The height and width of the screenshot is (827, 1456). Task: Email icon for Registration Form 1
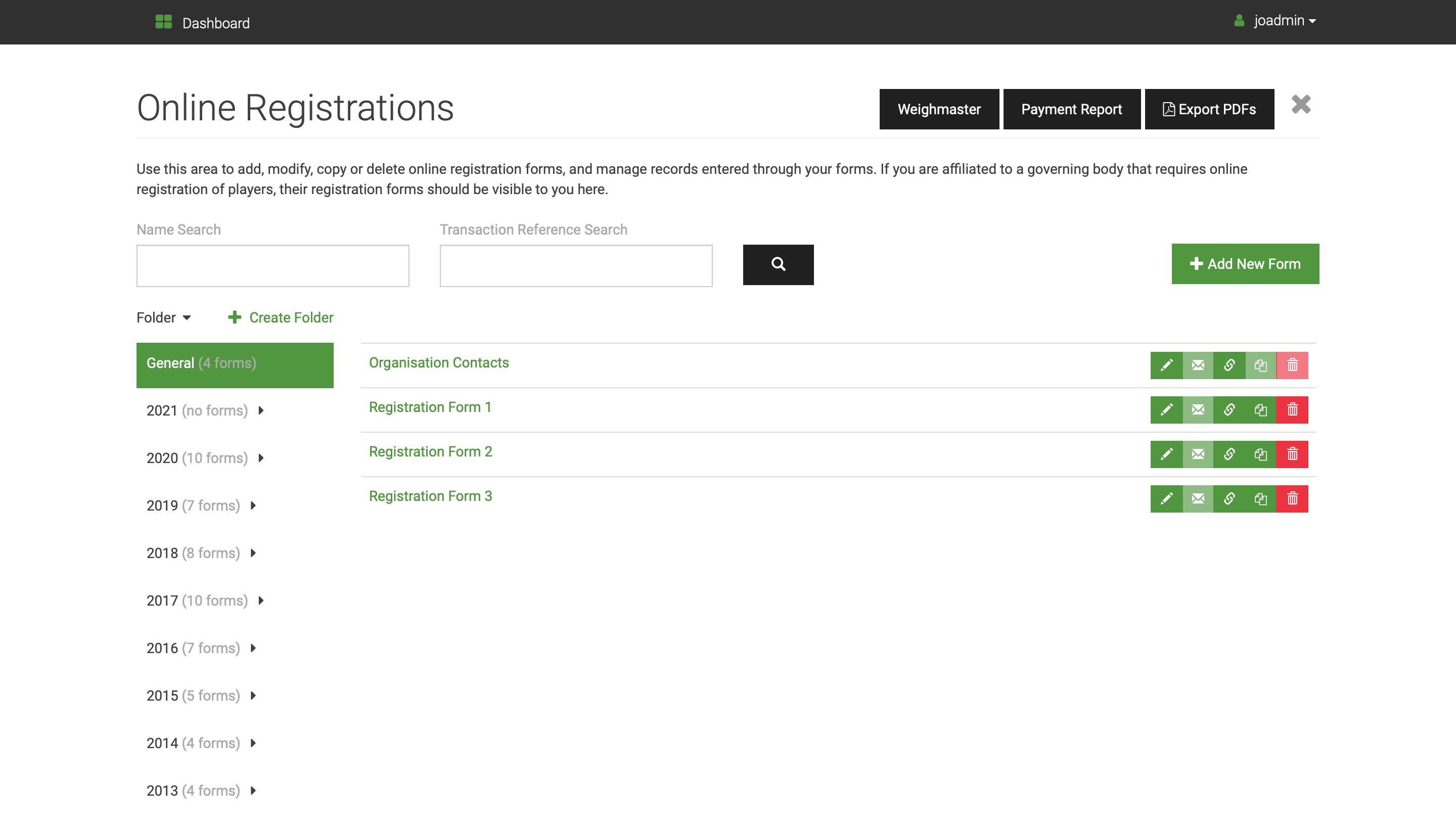click(x=1198, y=409)
